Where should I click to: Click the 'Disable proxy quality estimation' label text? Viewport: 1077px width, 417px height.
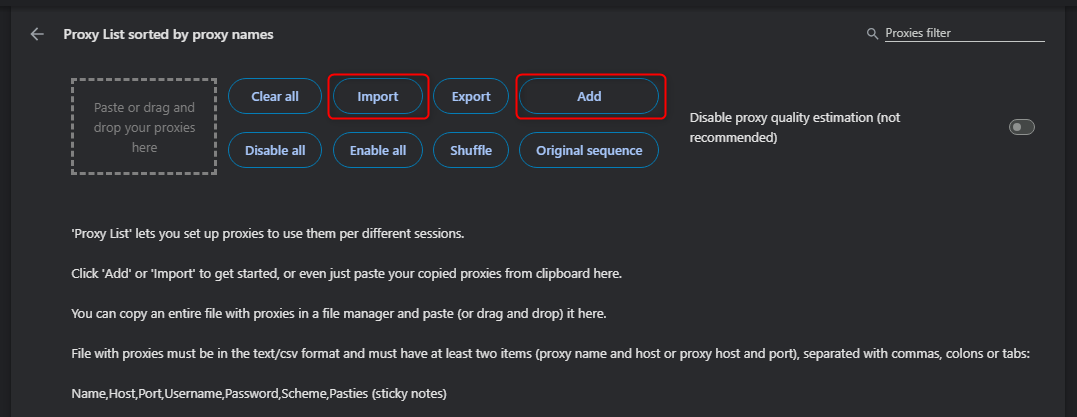(794, 127)
